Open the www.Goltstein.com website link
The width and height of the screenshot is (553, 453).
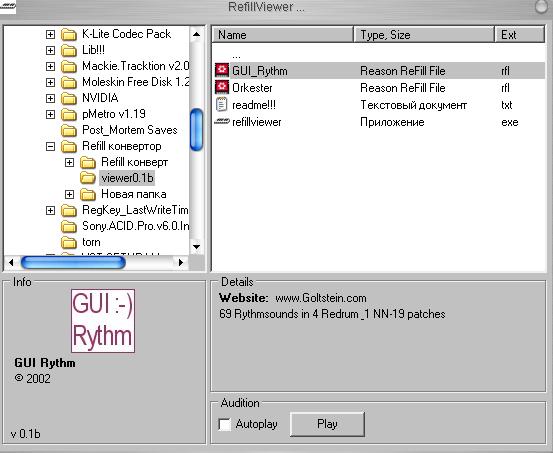point(321,298)
